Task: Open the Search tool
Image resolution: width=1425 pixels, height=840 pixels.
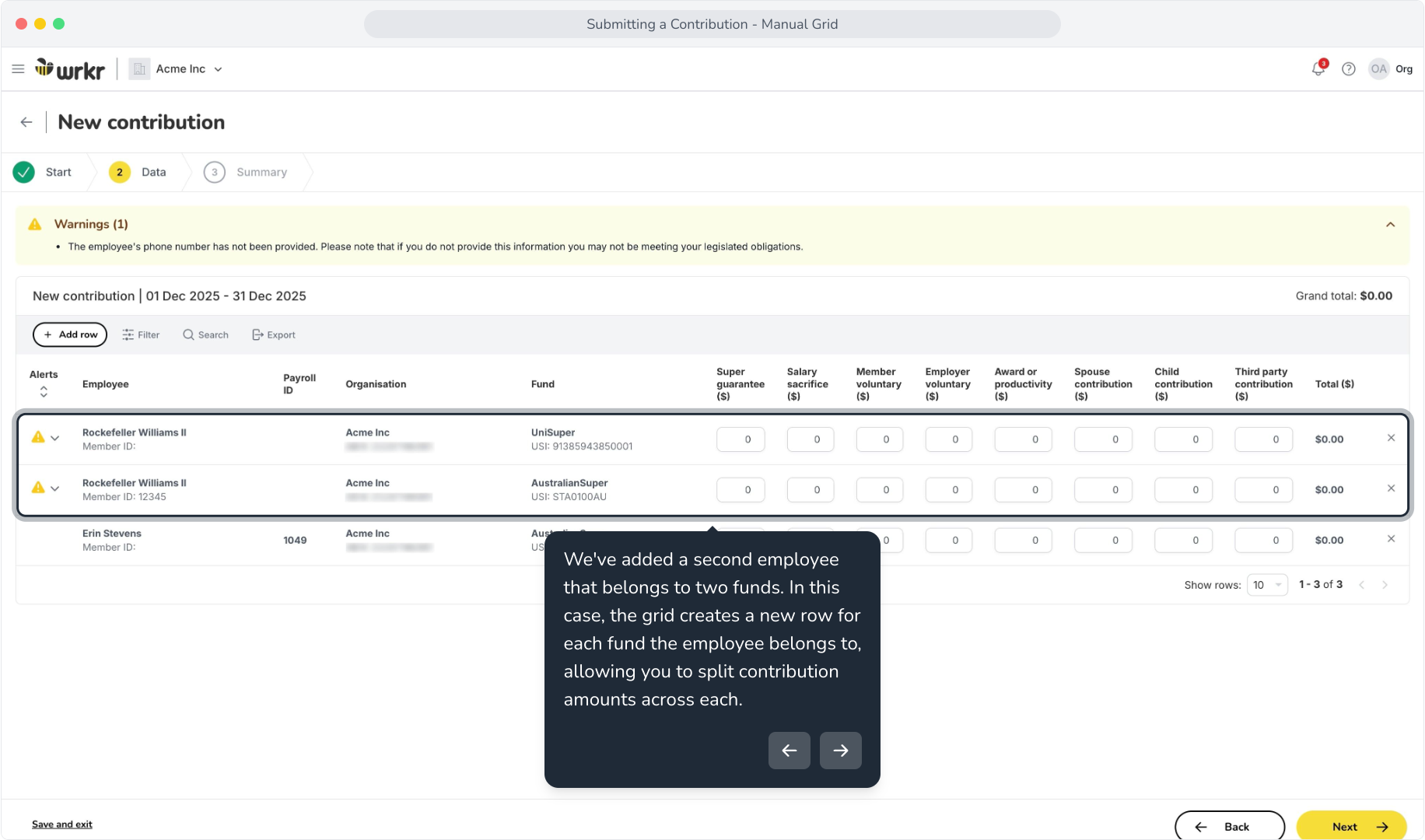Action: click(205, 334)
